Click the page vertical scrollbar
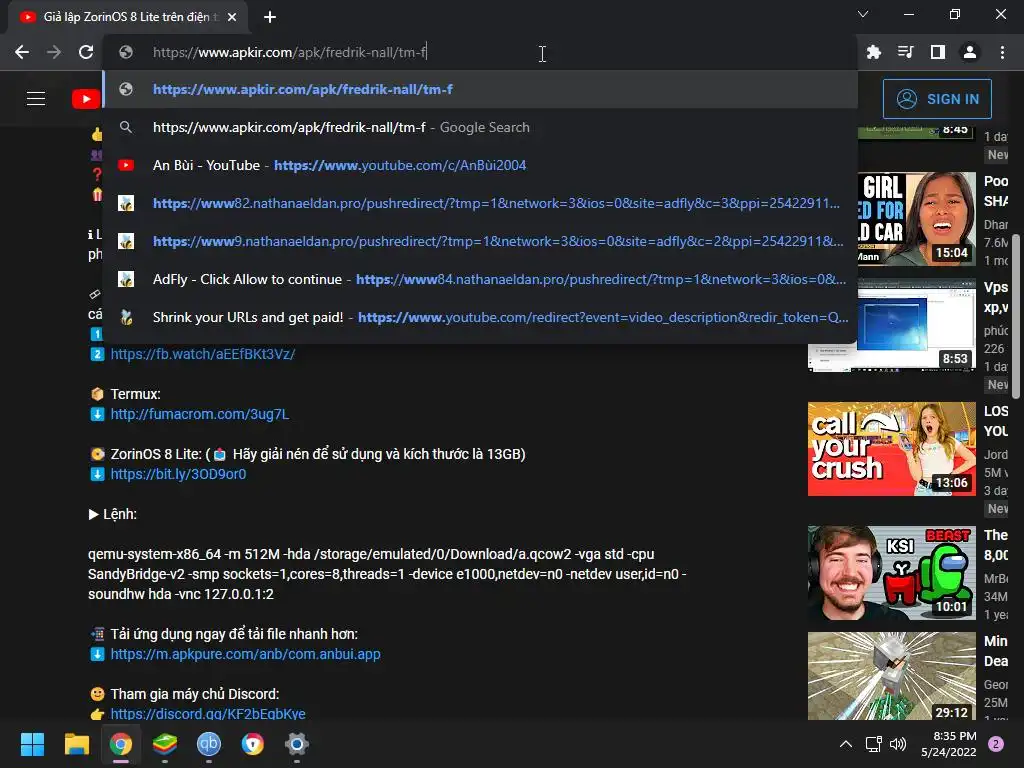The width and height of the screenshot is (1024, 768). pos(1016,317)
